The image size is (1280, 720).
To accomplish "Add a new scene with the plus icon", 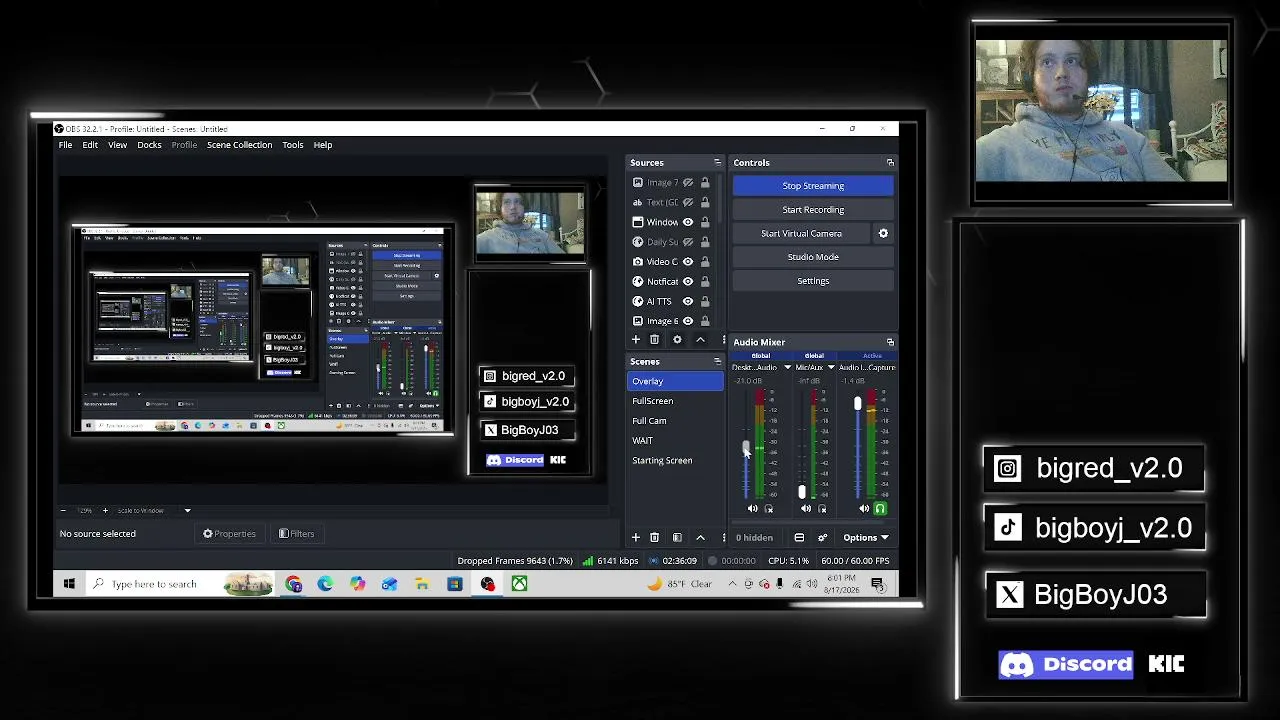I will click(x=635, y=538).
